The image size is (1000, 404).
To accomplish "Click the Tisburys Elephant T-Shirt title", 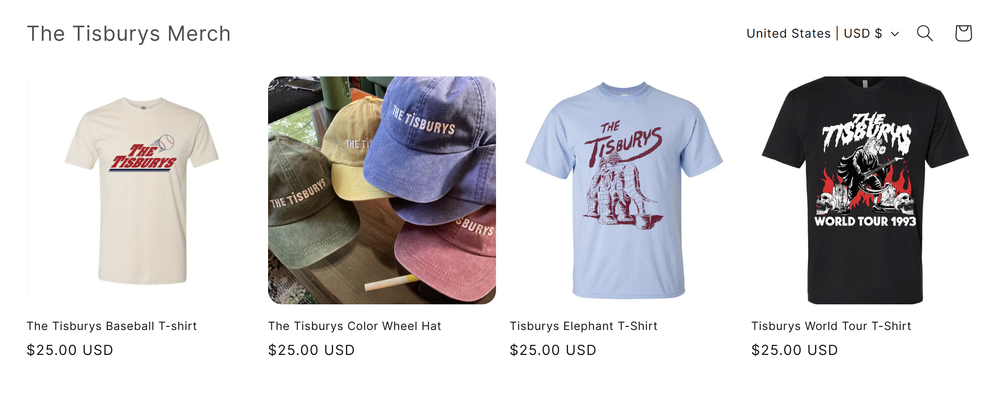I will pos(584,326).
